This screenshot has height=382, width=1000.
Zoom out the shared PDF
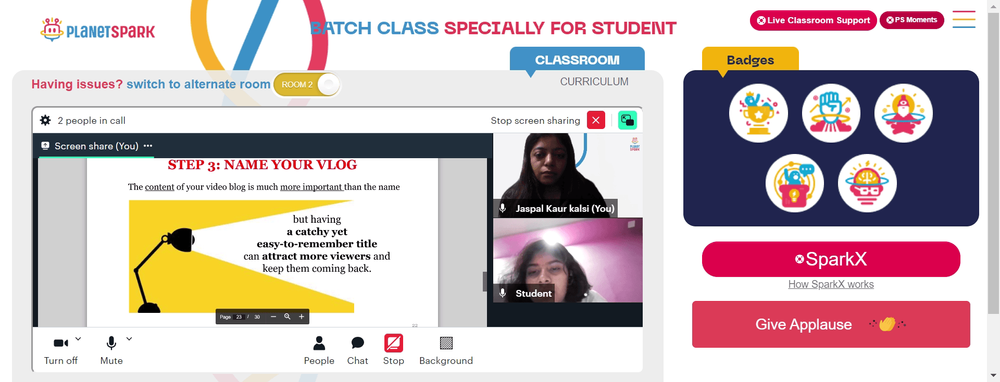[274, 316]
